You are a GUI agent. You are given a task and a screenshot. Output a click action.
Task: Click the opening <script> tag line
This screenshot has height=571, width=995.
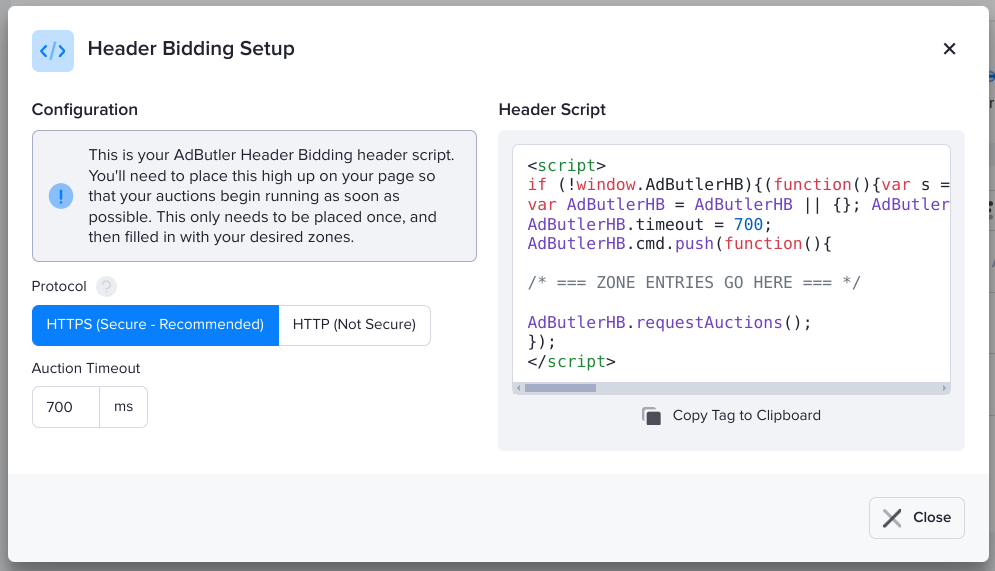(567, 166)
